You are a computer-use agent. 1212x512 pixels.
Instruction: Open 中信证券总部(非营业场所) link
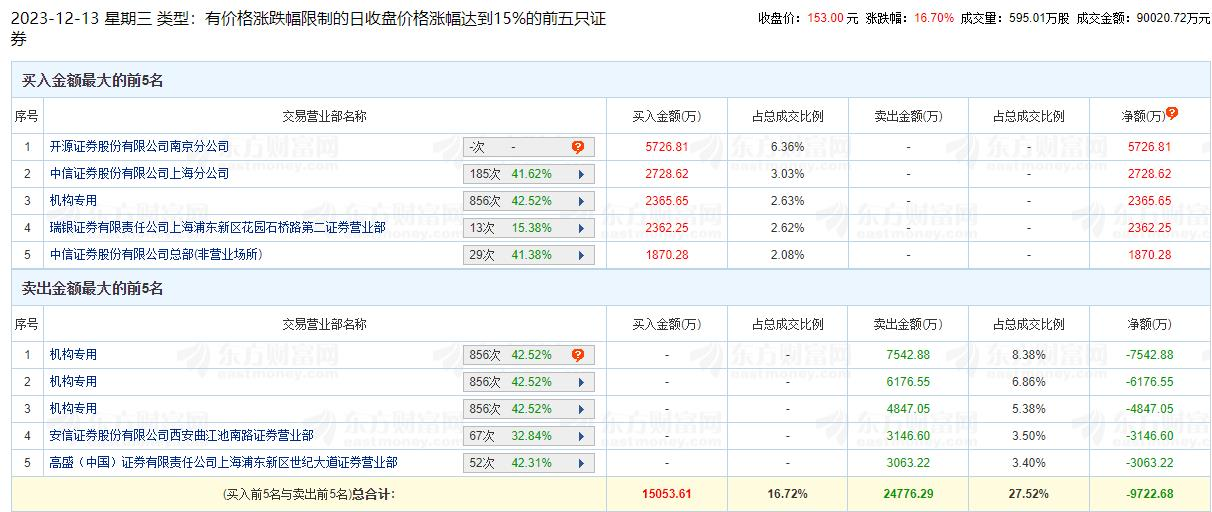click(156, 255)
